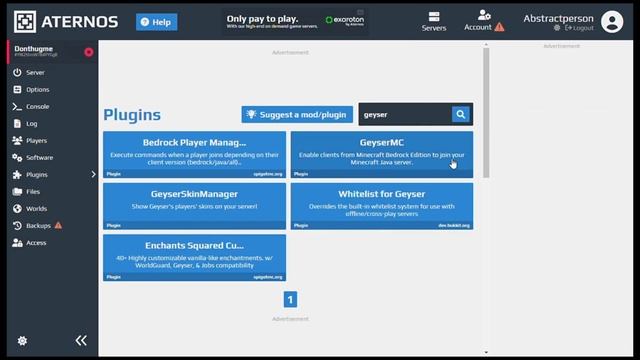Open the exaroton advertisement banner
This screenshot has width=640, height=360.
pos(295,21)
